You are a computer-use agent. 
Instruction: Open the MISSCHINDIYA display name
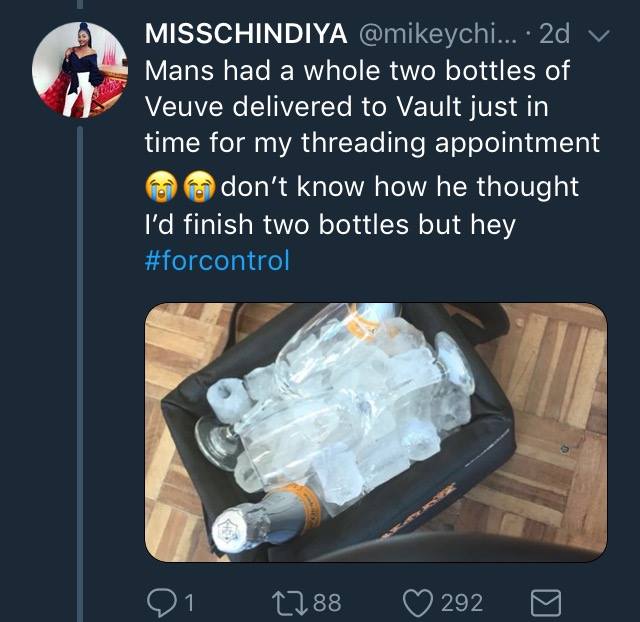point(246,33)
